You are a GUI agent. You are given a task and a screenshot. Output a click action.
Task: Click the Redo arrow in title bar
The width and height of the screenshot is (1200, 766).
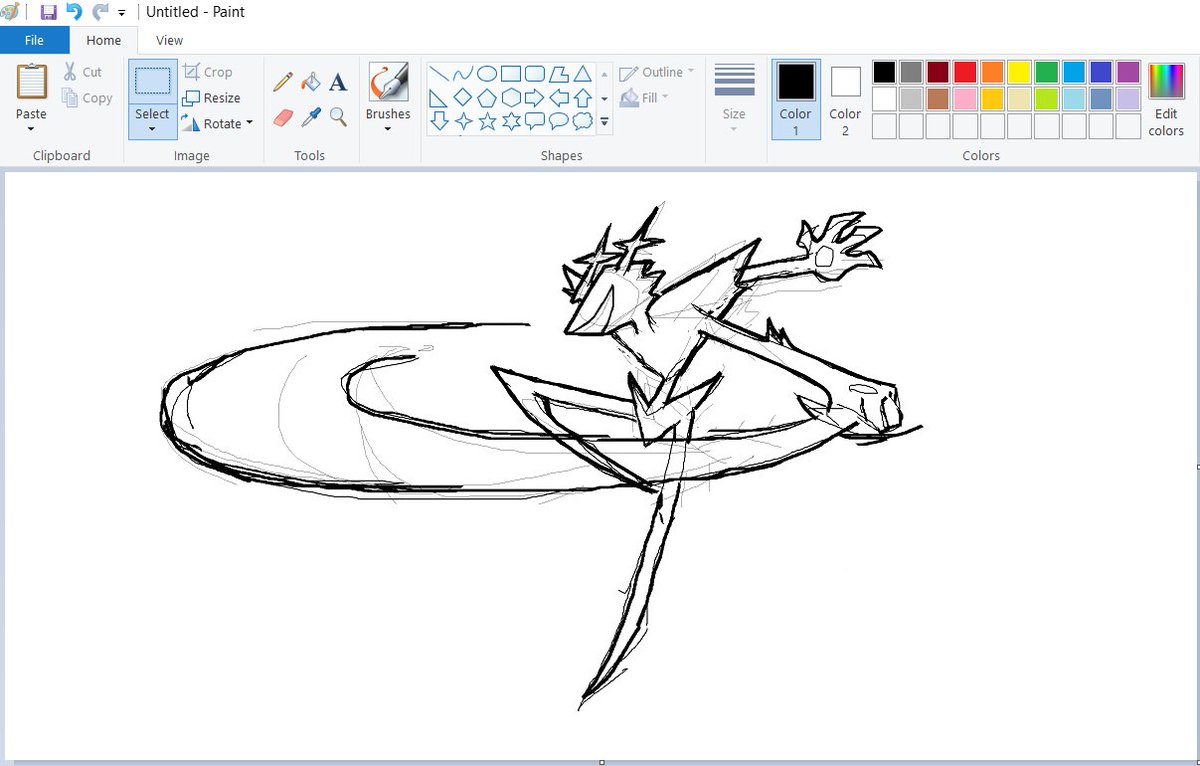(99, 12)
